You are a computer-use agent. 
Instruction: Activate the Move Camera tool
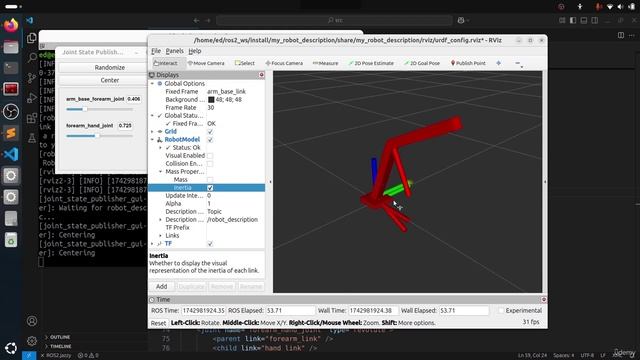(206, 63)
